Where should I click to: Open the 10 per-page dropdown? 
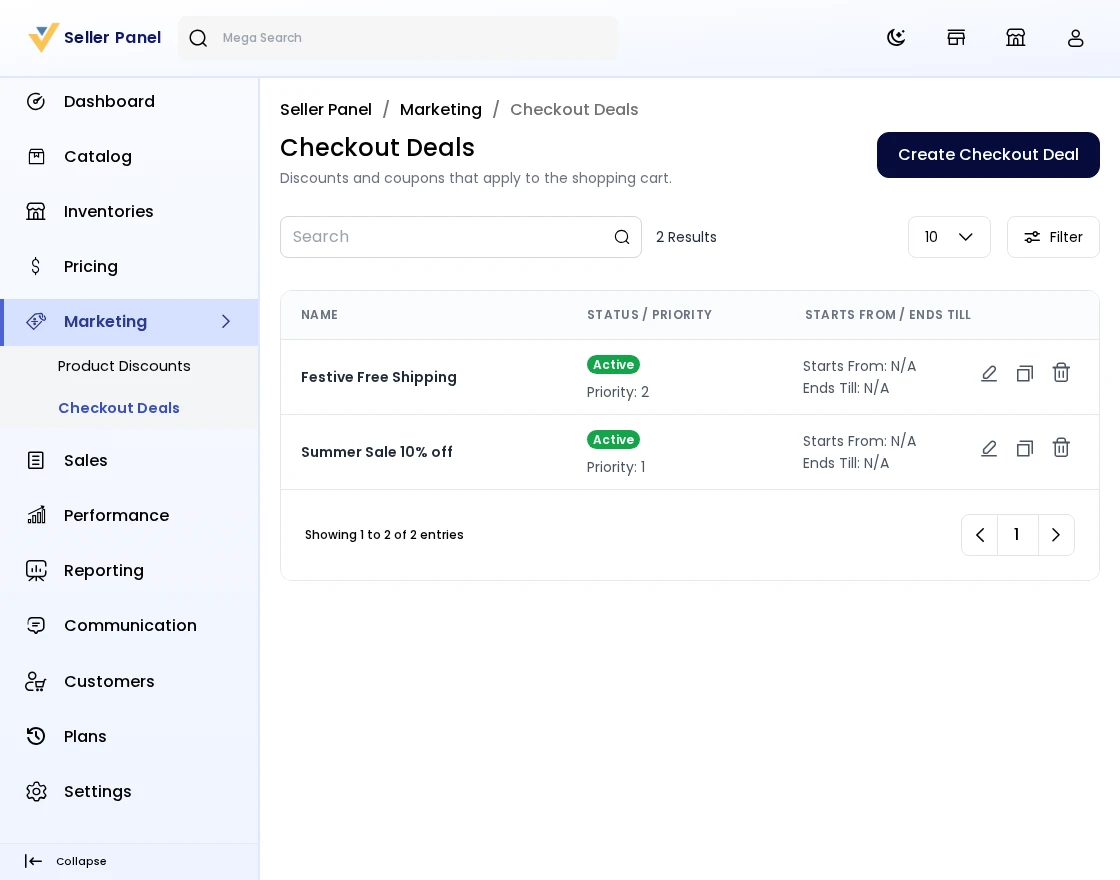(949, 237)
